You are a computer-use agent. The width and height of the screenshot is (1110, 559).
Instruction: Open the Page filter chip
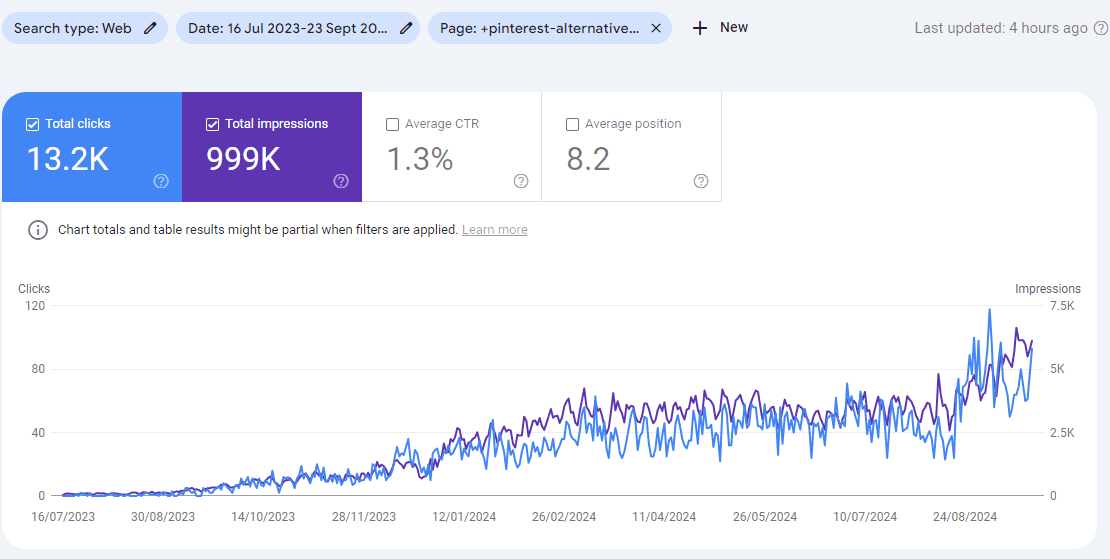(x=539, y=28)
